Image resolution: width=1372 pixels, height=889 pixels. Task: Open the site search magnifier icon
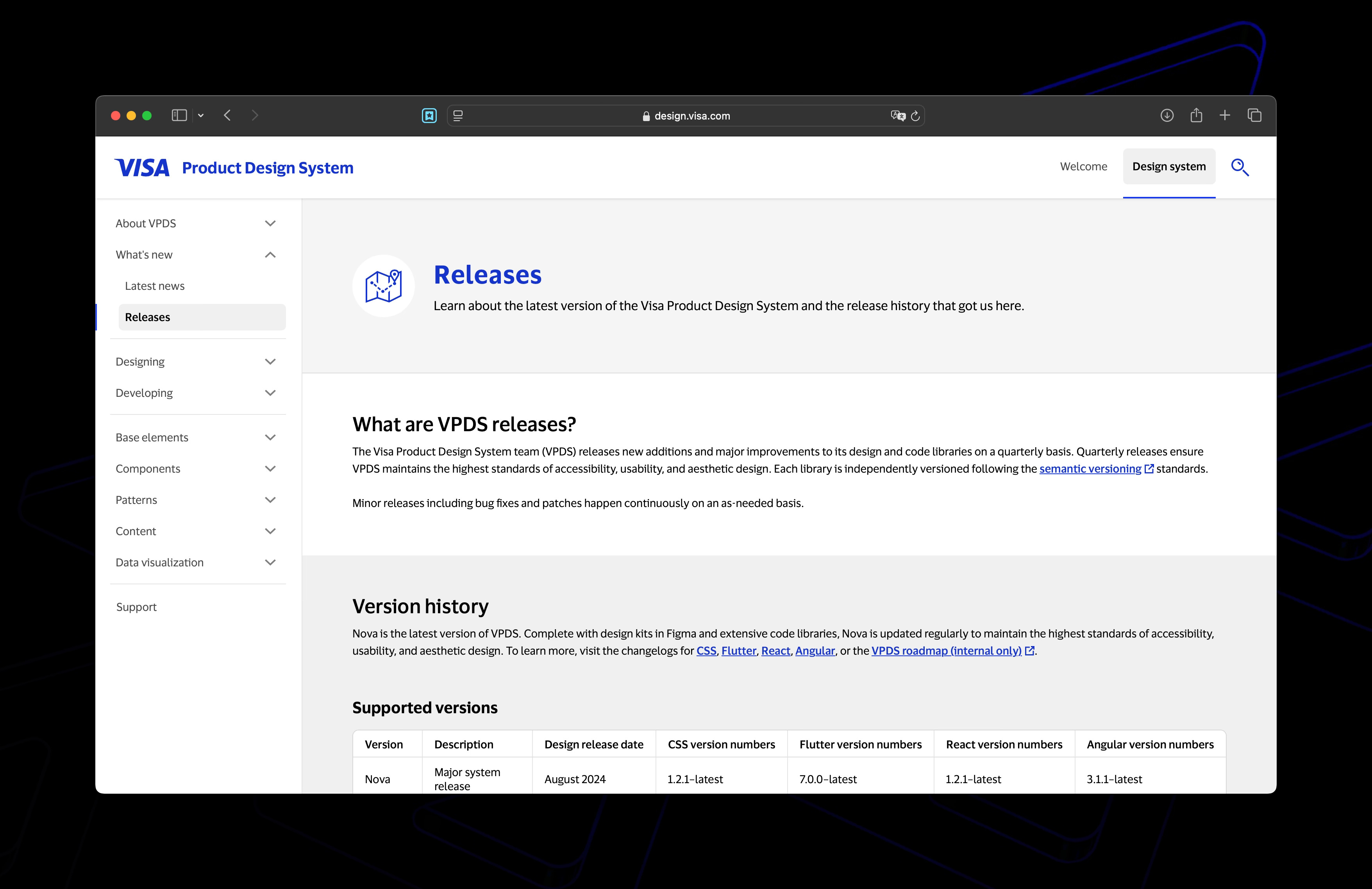pos(1240,167)
